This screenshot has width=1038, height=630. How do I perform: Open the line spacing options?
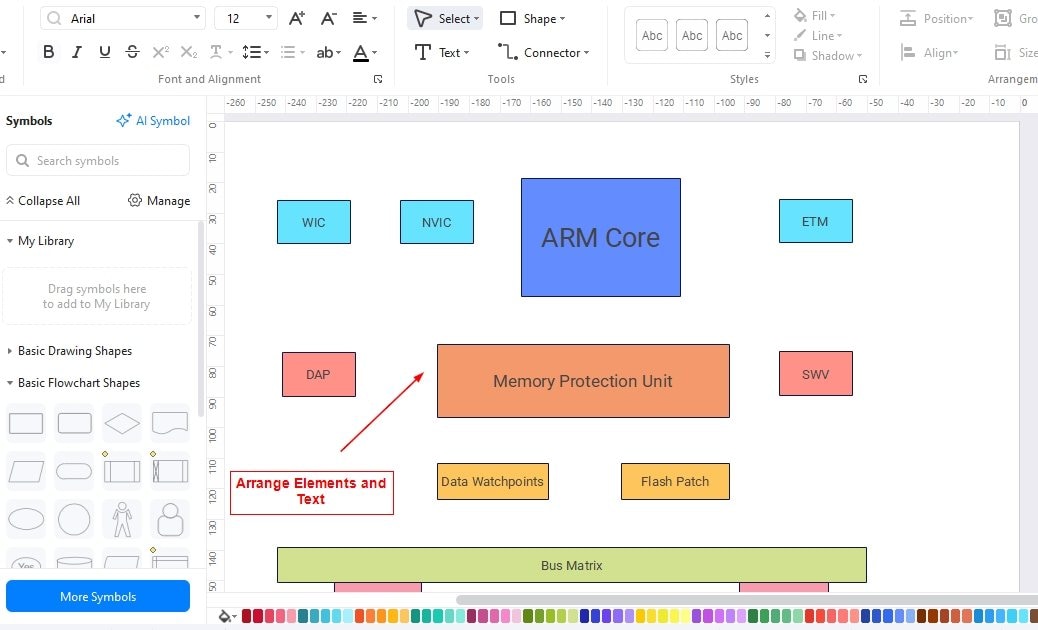(255, 52)
